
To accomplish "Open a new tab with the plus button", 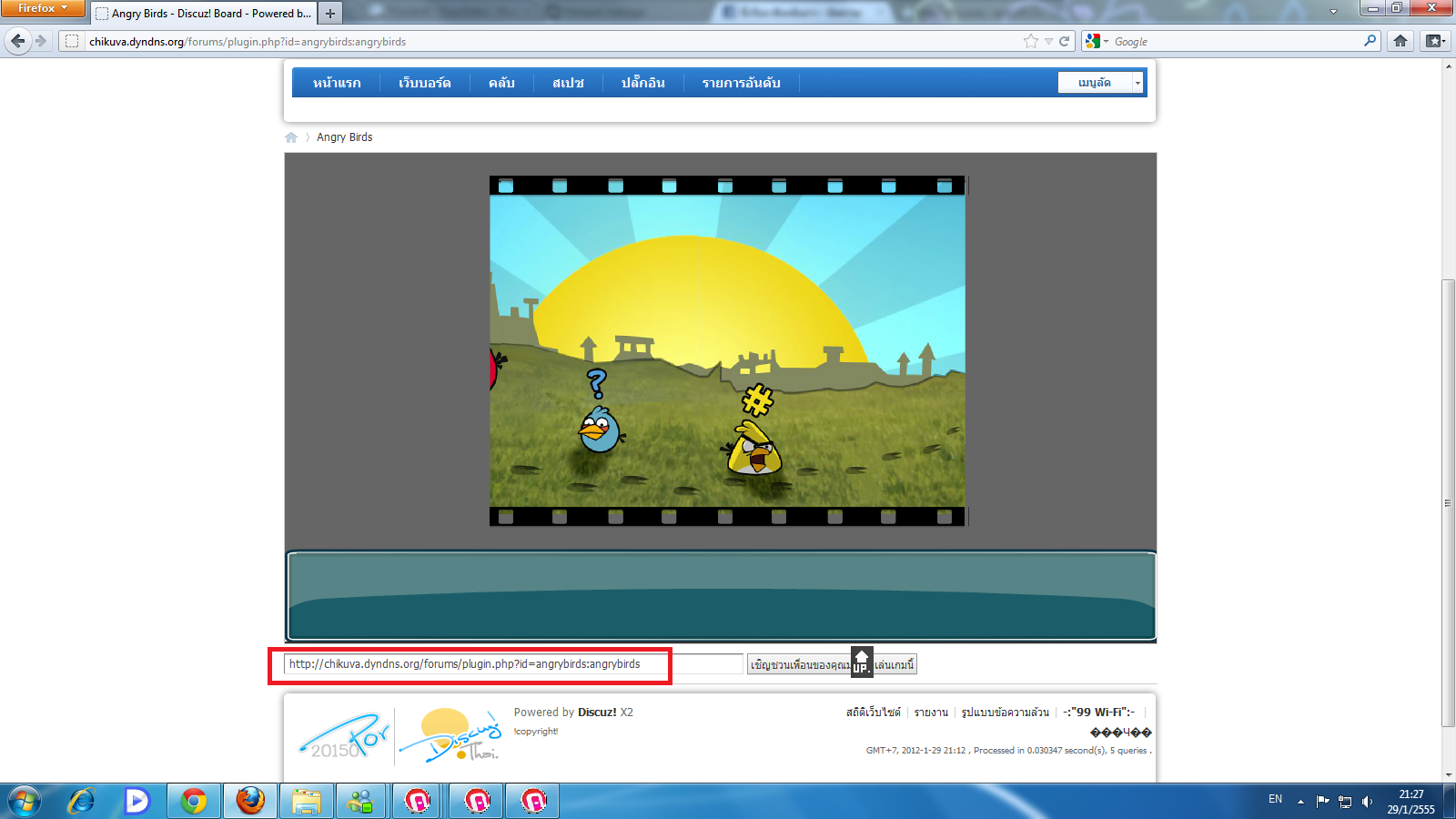I will (330, 13).
